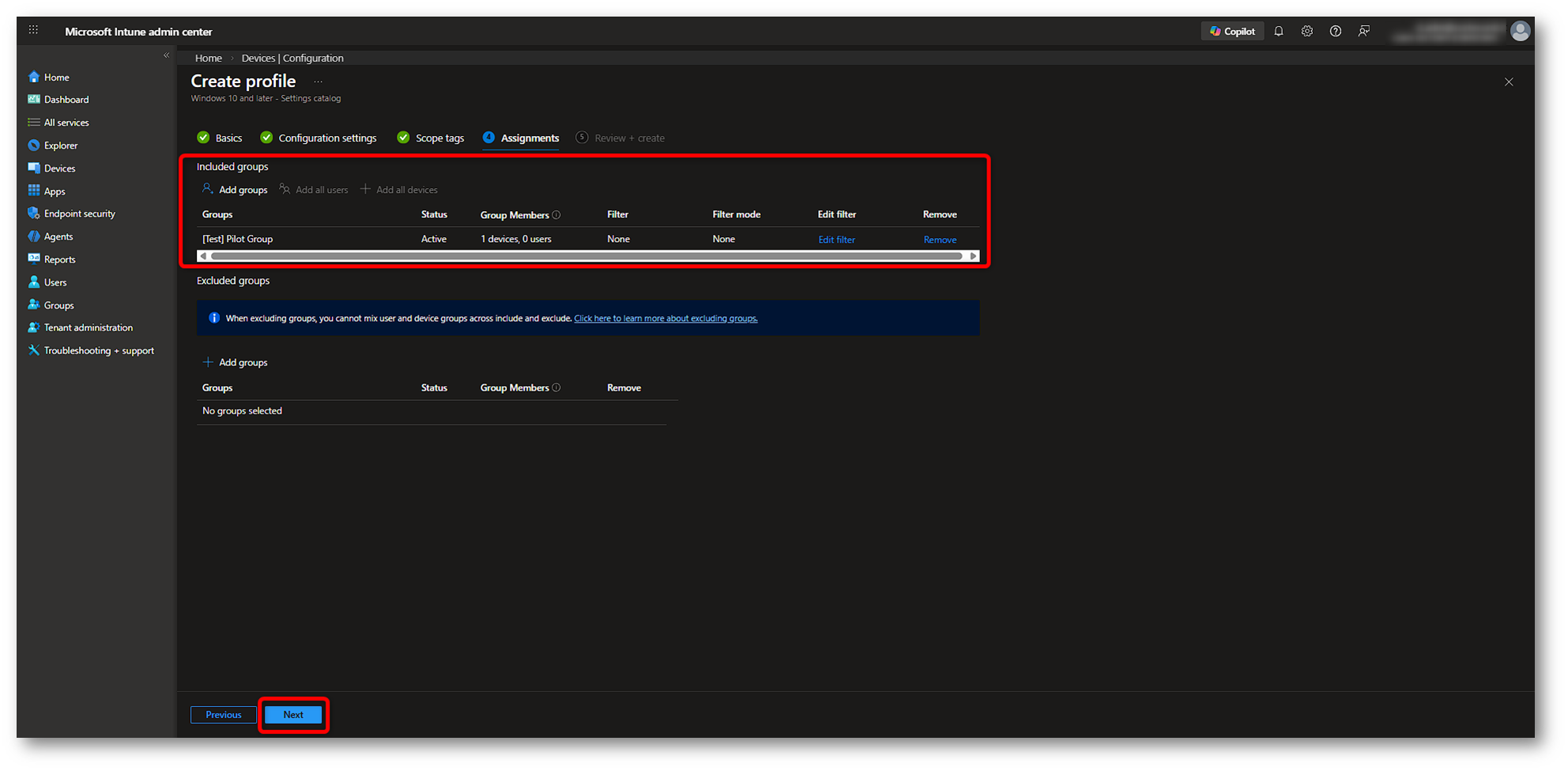Viewport: 1568px width, 771px height.
Task: Click the Agents icon in sidebar
Action: 34,236
